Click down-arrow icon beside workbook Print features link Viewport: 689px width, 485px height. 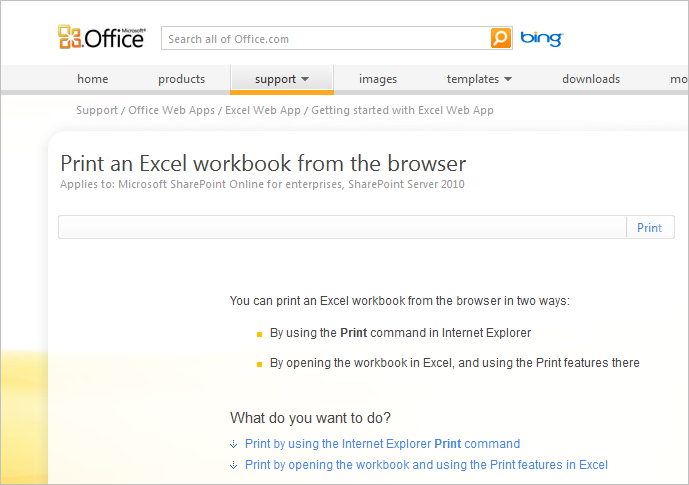click(234, 465)
